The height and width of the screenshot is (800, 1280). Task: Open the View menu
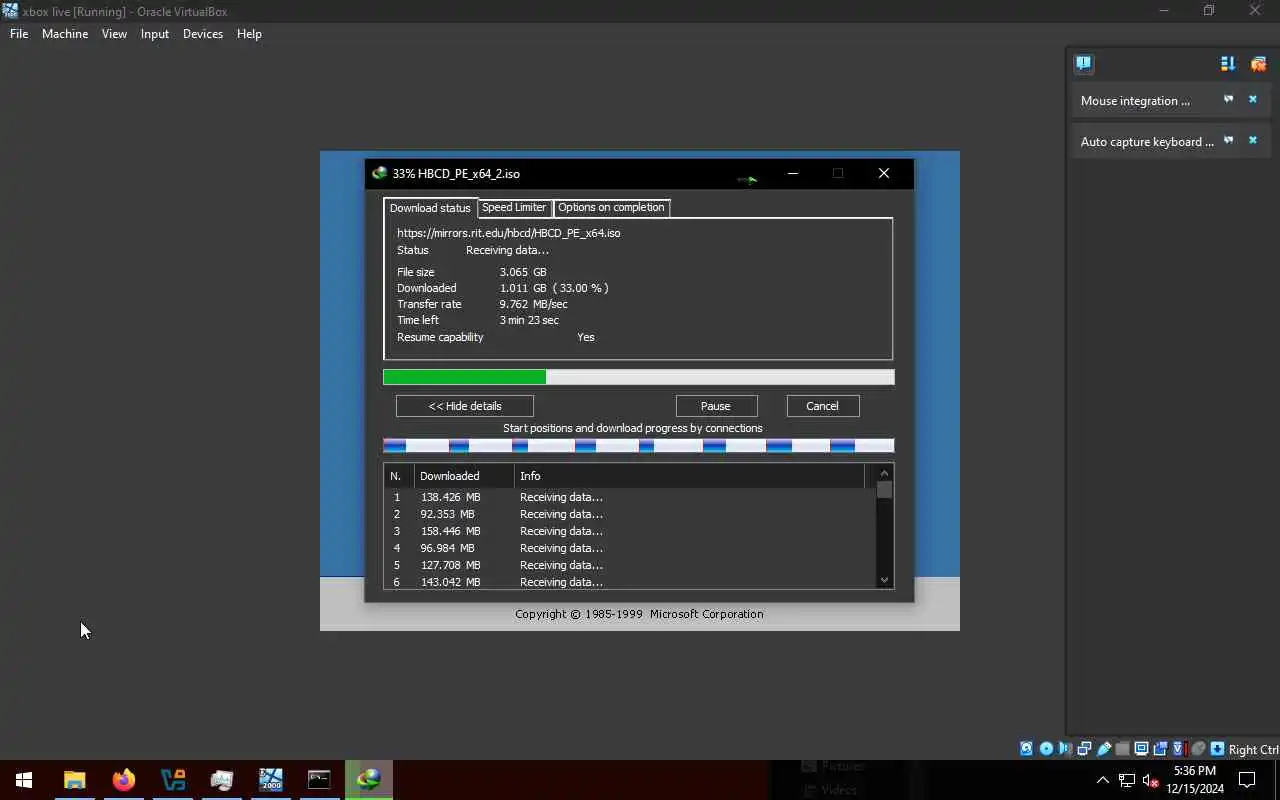tap(114, 34)
